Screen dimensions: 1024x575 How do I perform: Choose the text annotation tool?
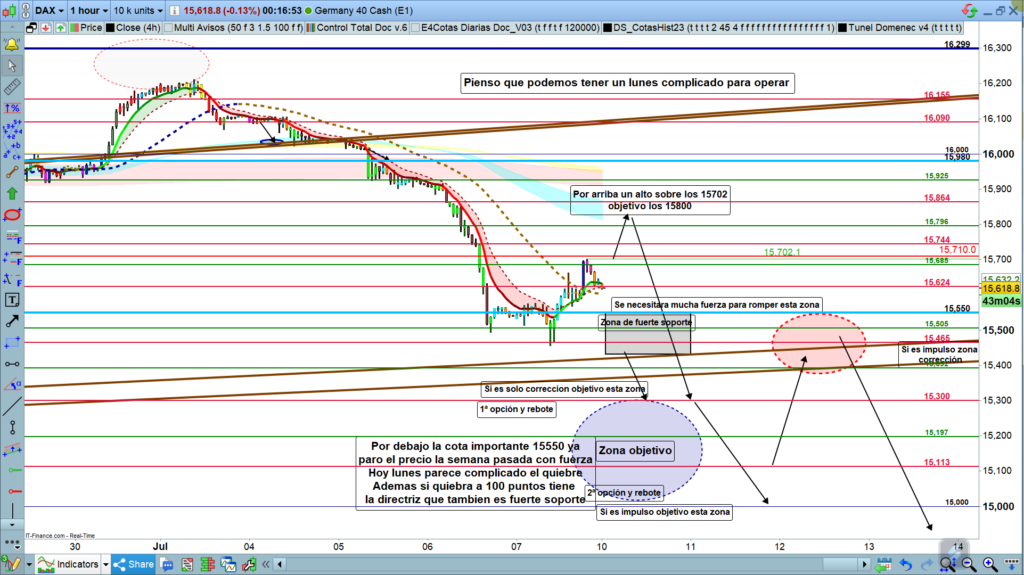click(12, 299)
